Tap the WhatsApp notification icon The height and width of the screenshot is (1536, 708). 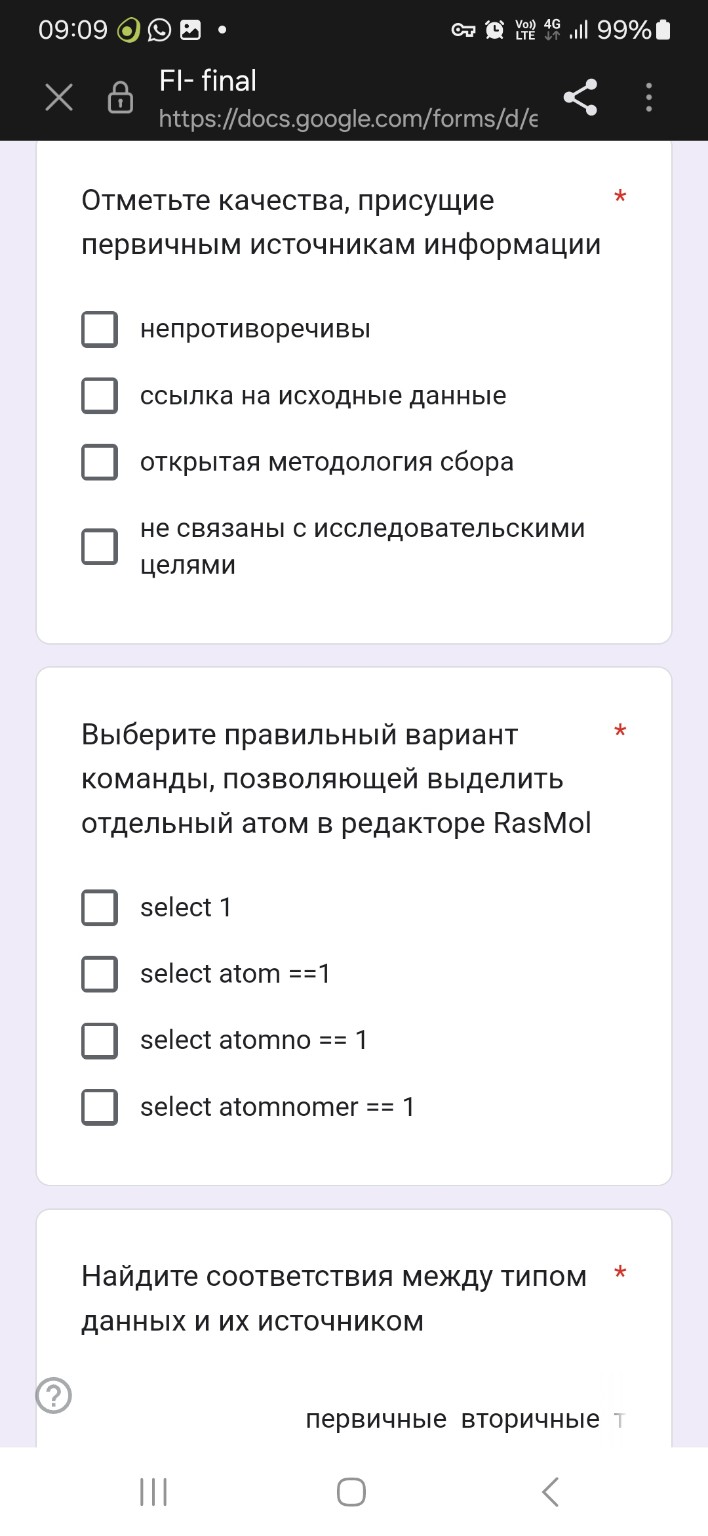[x=156, y=30]
